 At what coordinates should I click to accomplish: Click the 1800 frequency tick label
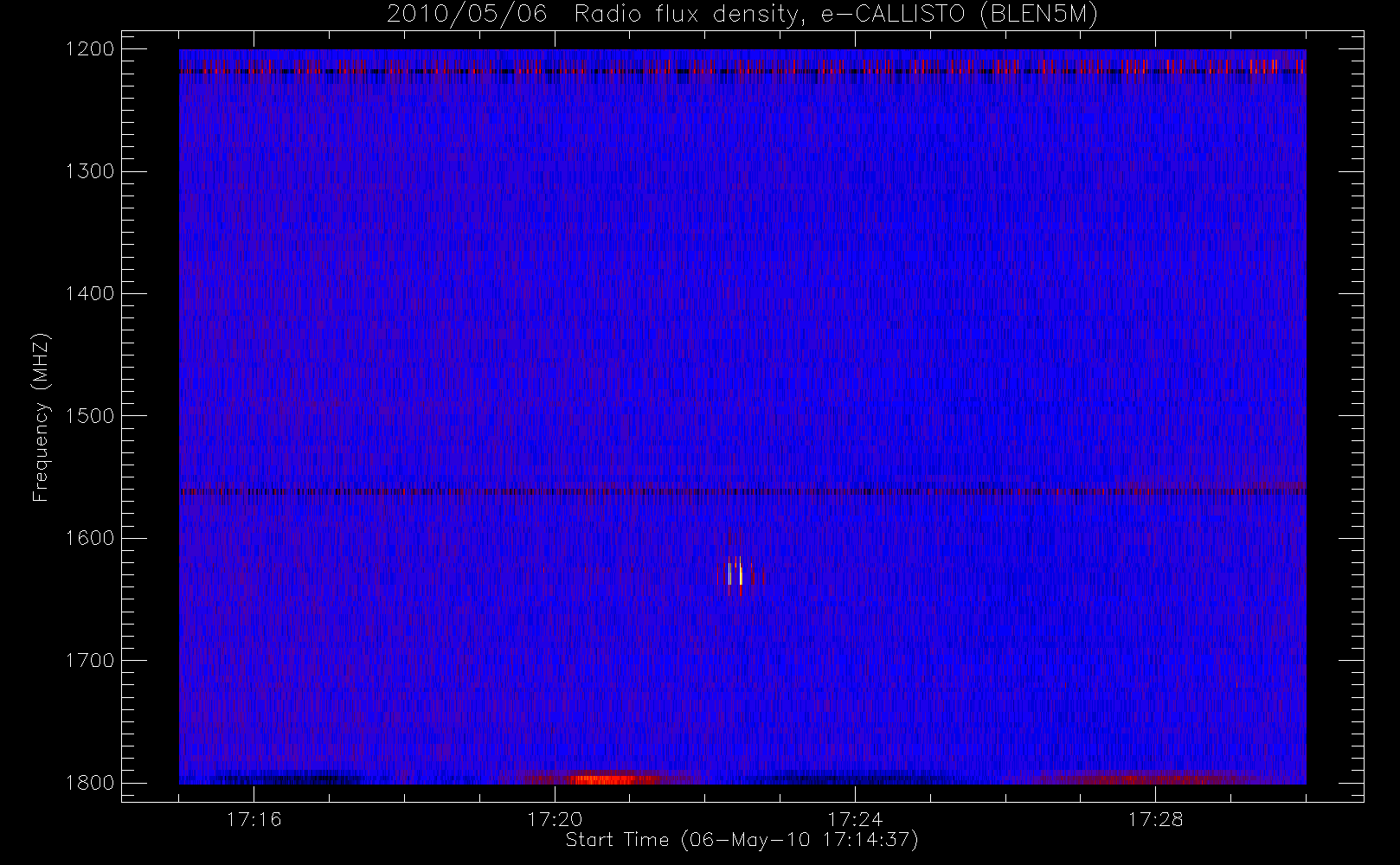(x=90, y=783)
